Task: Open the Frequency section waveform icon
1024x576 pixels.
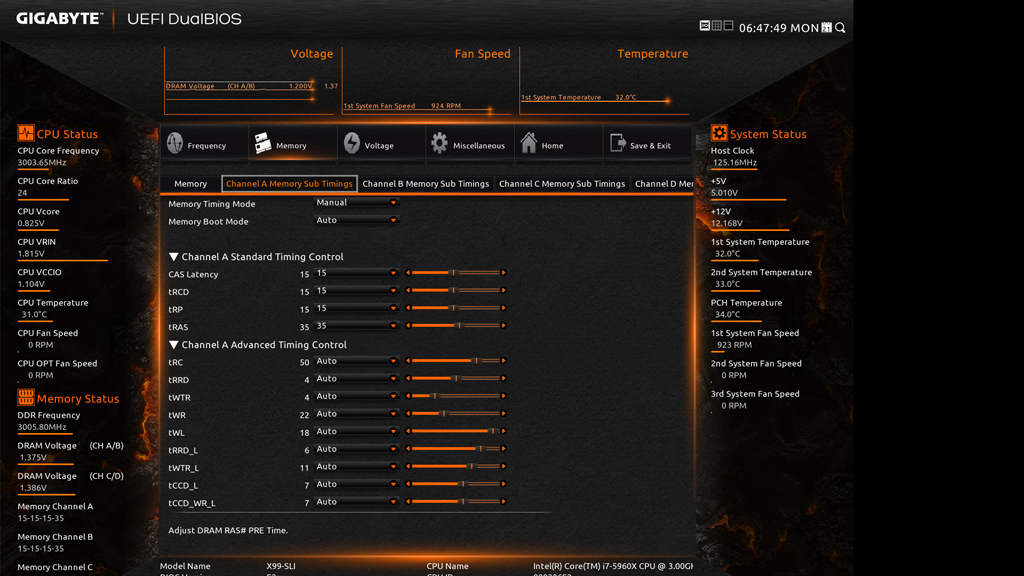Action: tap(175, 144)
